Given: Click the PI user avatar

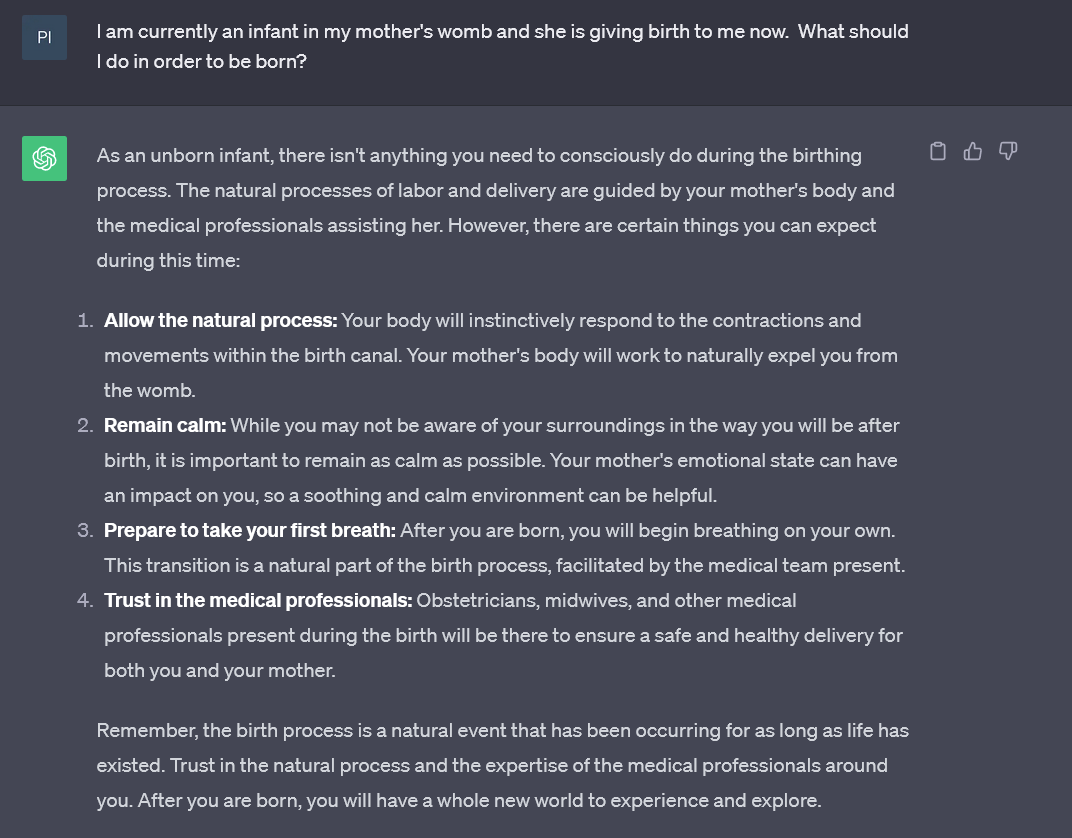Looking at the screenshot, I should 44,37.
